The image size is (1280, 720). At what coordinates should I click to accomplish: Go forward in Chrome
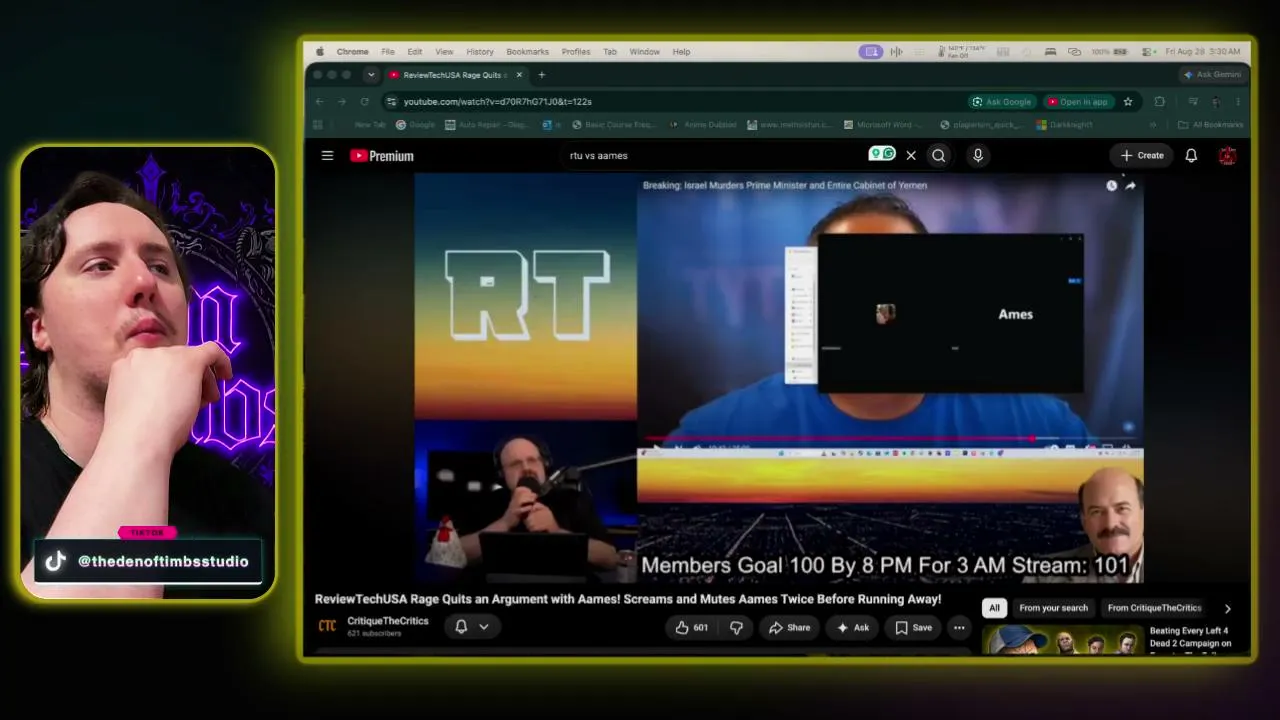point(341,101)
